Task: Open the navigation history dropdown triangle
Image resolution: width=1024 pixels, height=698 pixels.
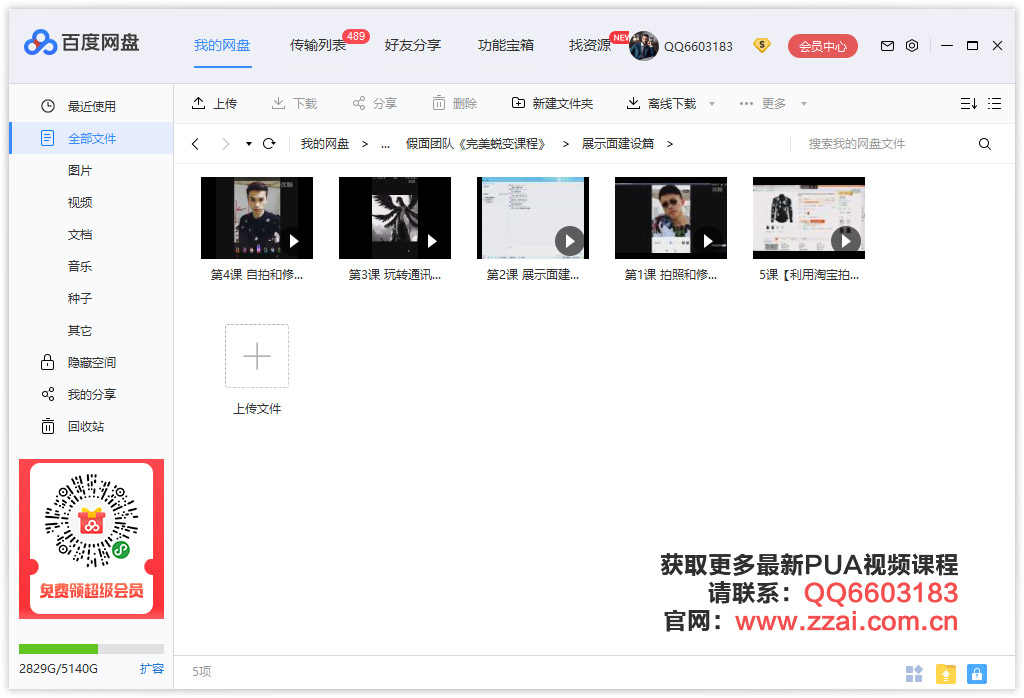Action: pyautogui.click(x=249, y=144)
